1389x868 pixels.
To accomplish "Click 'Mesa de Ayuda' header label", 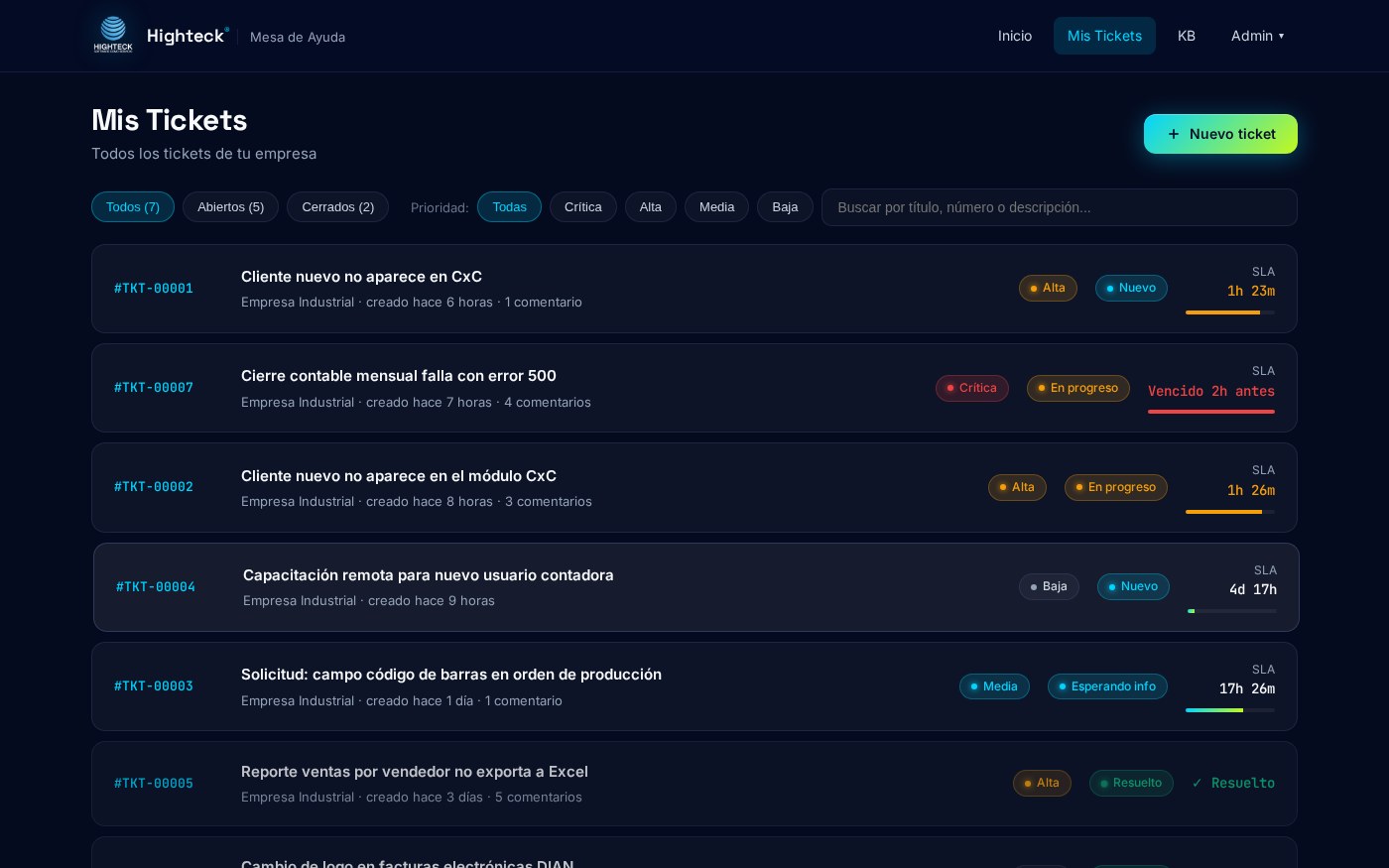I will pos(298,37).
